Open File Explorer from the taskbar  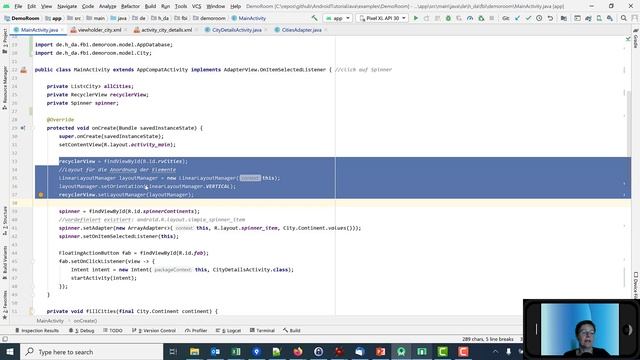194,351
